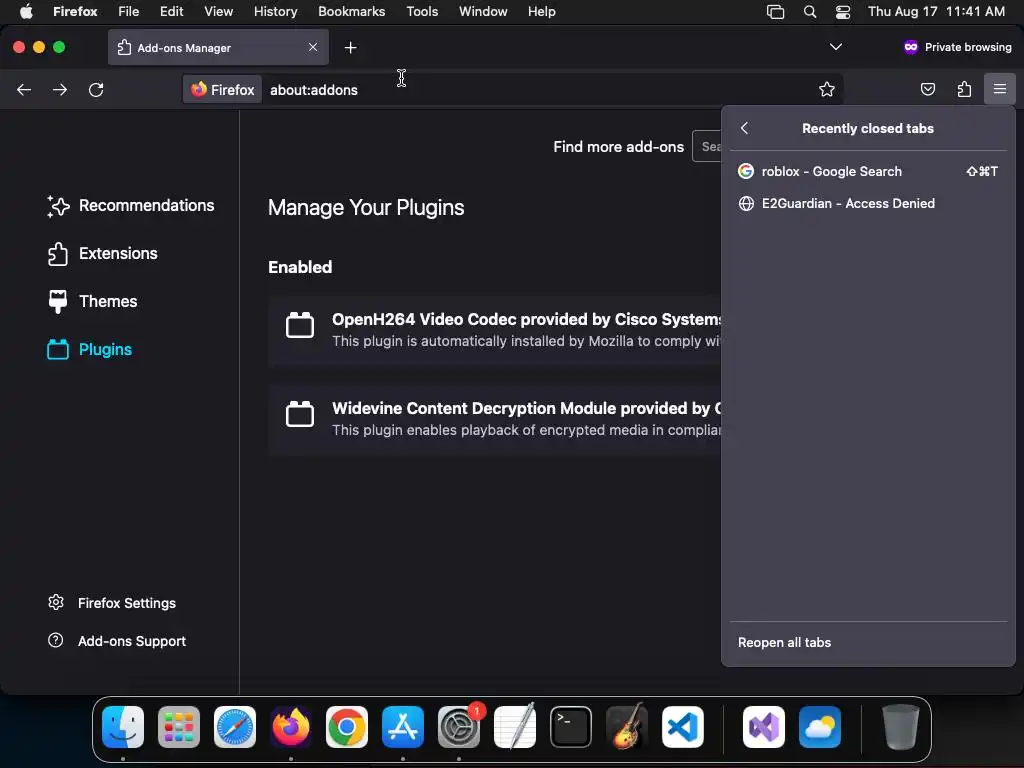Viewport: 1024px width, 768px height.
Task: Open Launchpad from the dock
Action: [179, 727]
